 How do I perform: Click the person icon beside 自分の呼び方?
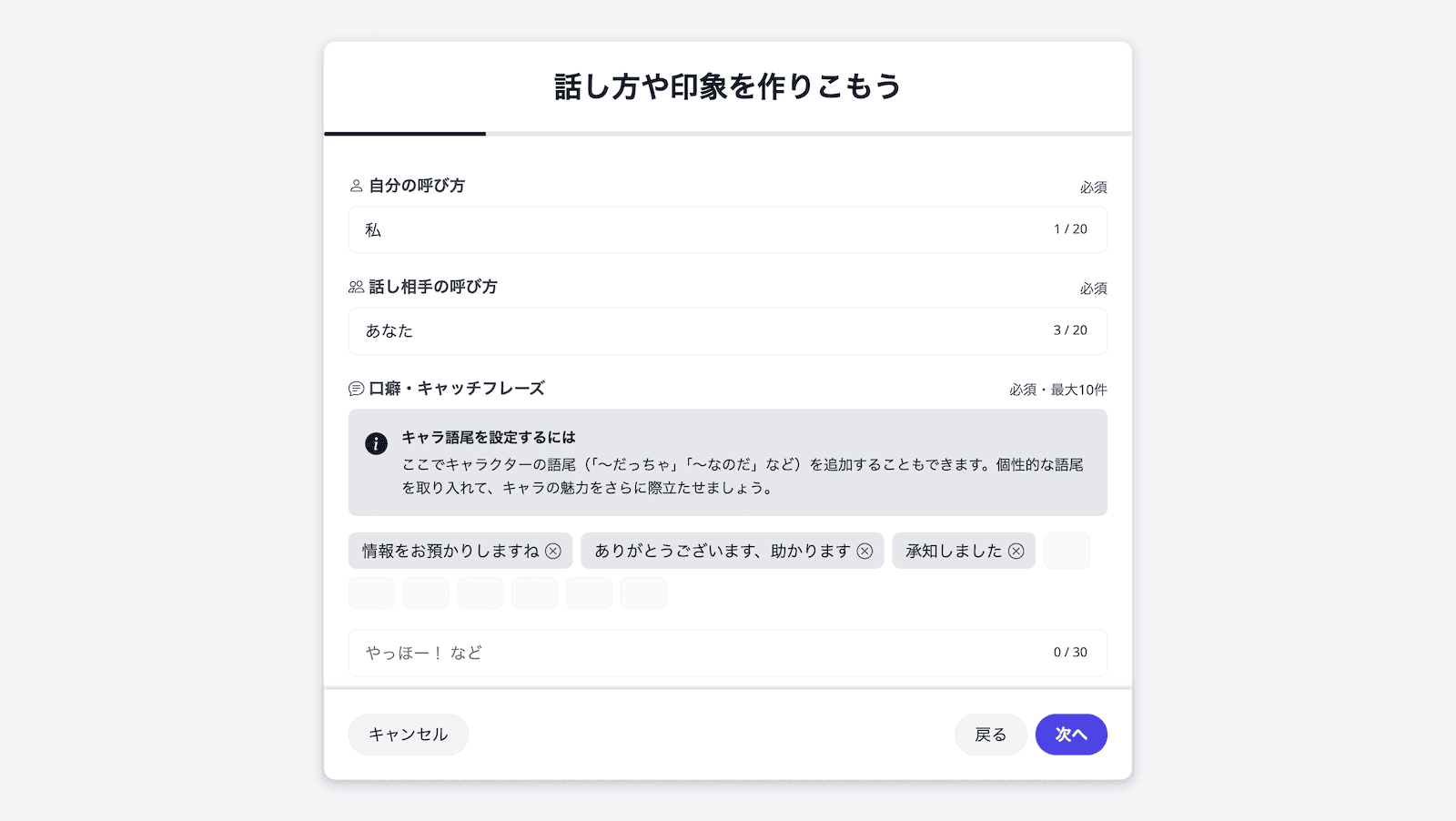tap(355, 186)
